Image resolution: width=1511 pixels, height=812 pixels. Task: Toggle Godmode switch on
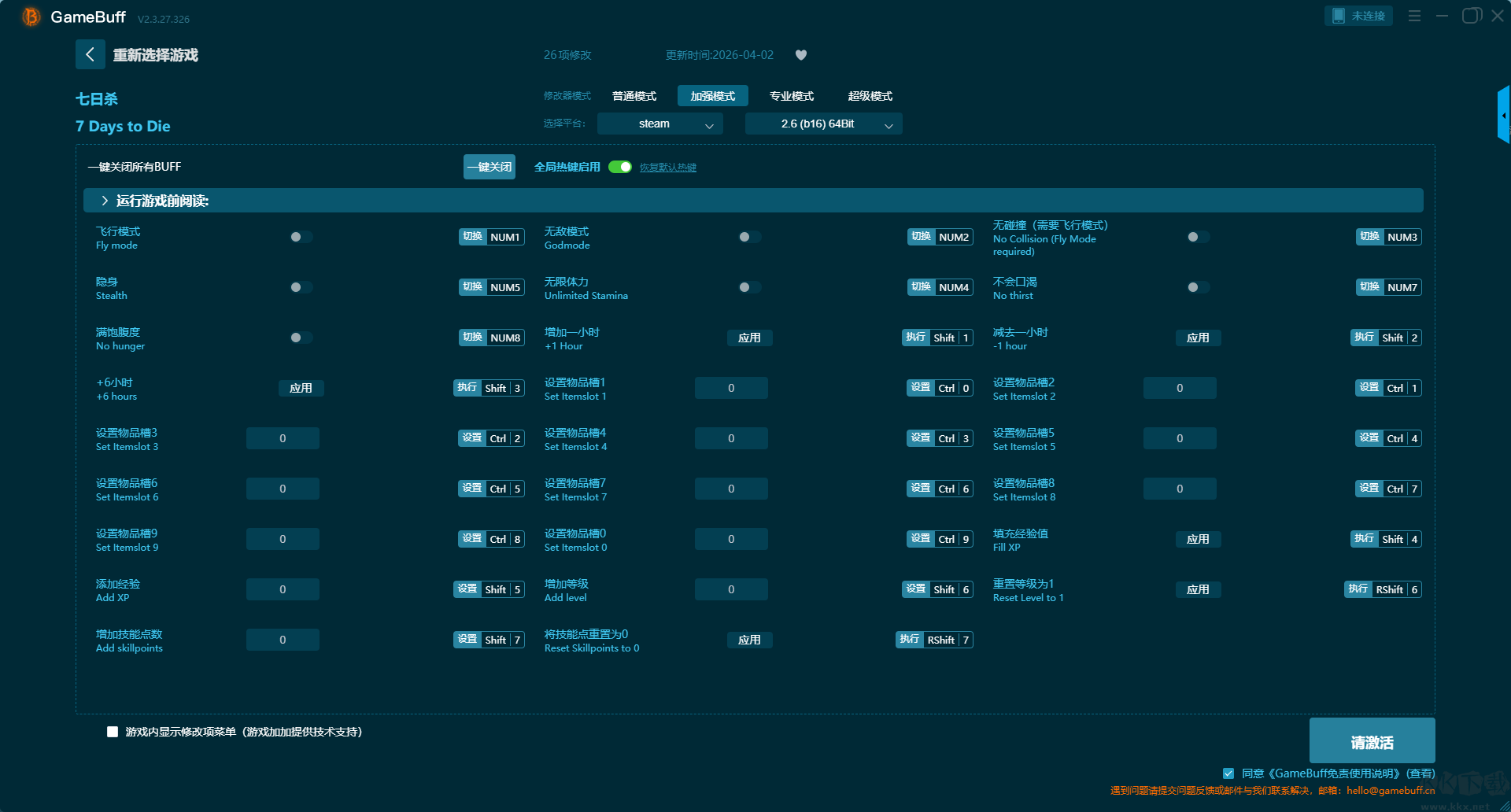point(749,237)
